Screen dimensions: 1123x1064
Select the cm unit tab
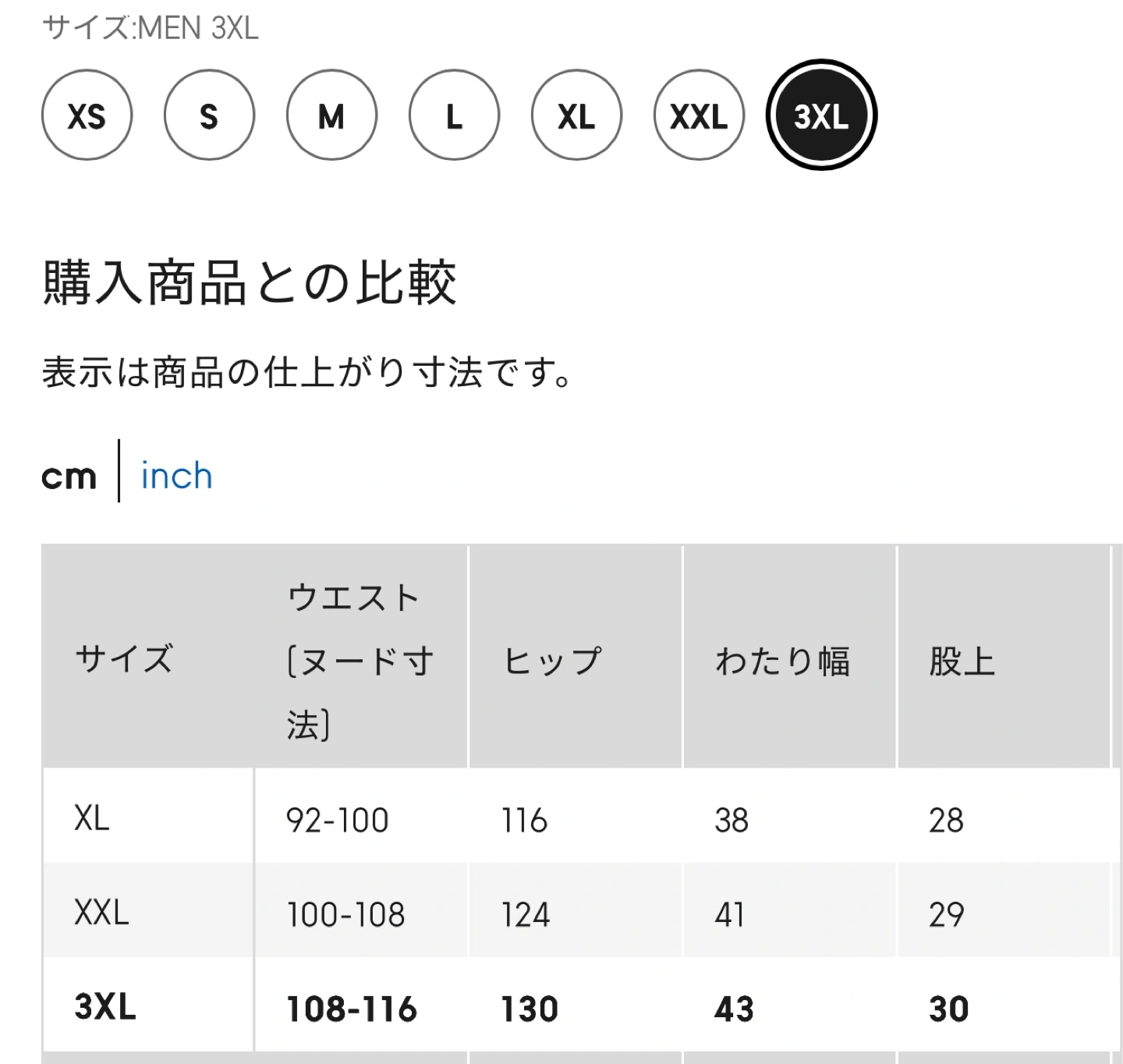coord(69,476)
